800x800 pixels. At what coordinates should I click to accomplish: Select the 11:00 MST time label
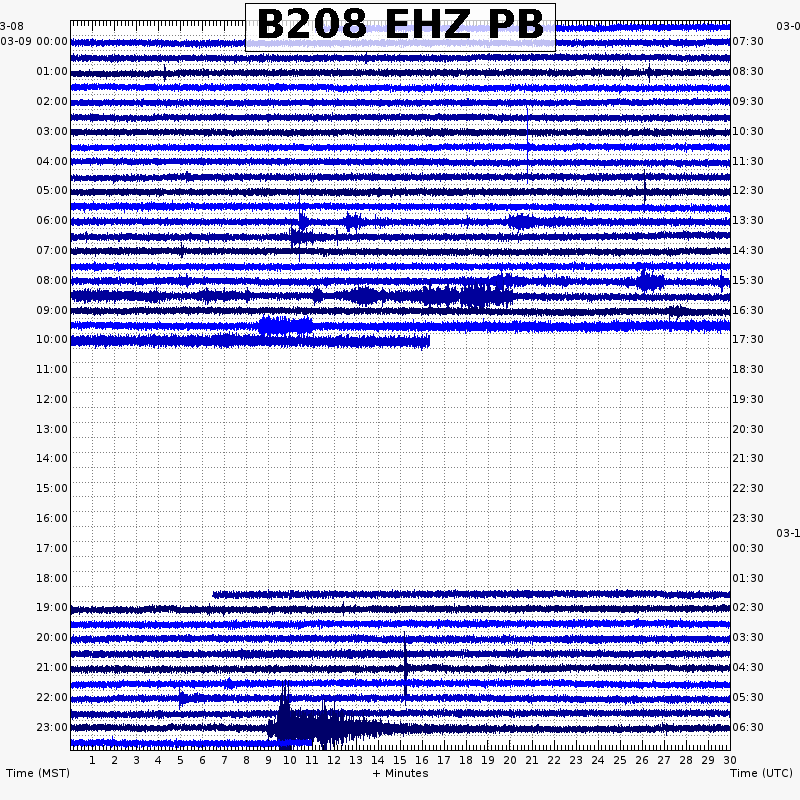tap(52, 369)
